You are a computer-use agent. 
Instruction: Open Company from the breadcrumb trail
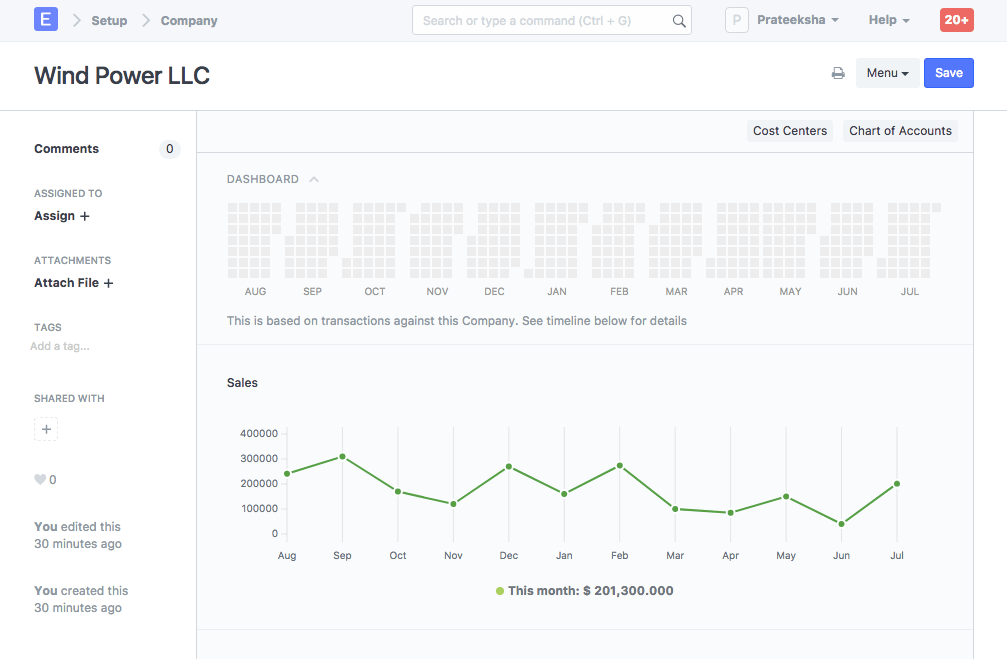(x=188, y=19)
